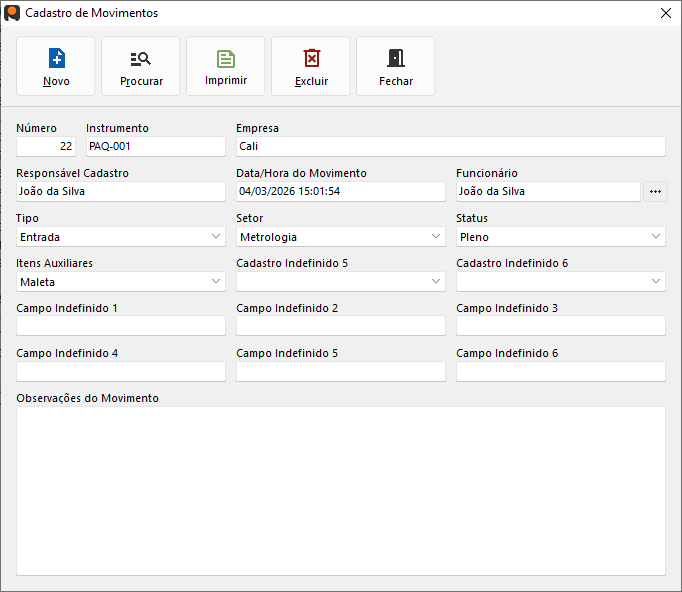Print using the Imprimir icon
The width and height of the screenshot is (682, 592).
point(226,66)
